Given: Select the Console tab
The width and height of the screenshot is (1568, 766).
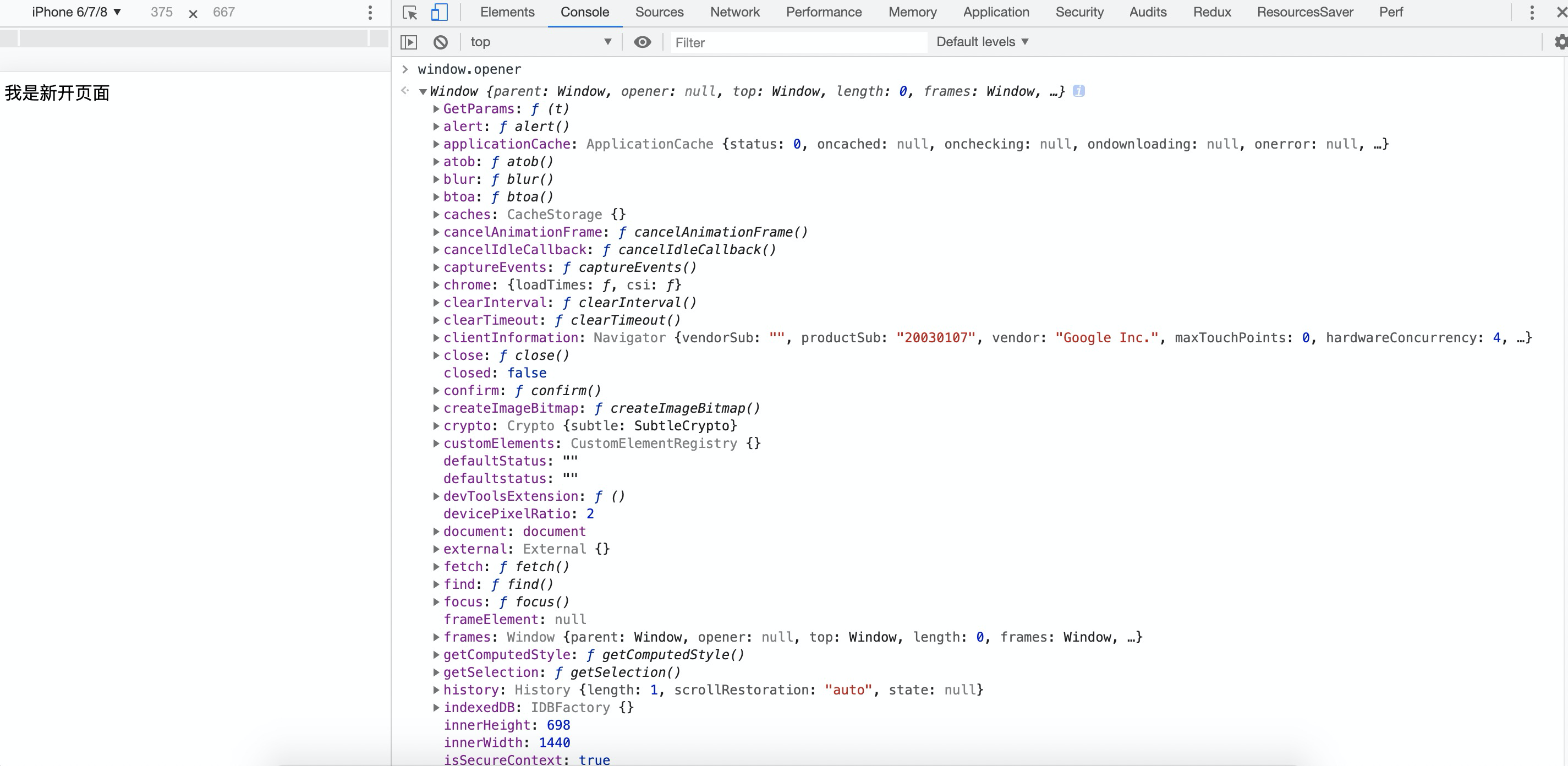Looking at the screenshot, I should click(584, 12).
